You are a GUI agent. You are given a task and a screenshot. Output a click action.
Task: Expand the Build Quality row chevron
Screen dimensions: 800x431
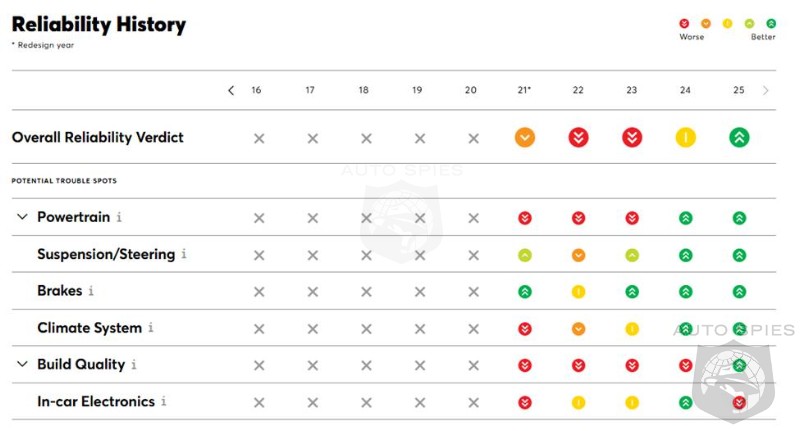click(x=22, y=365)
